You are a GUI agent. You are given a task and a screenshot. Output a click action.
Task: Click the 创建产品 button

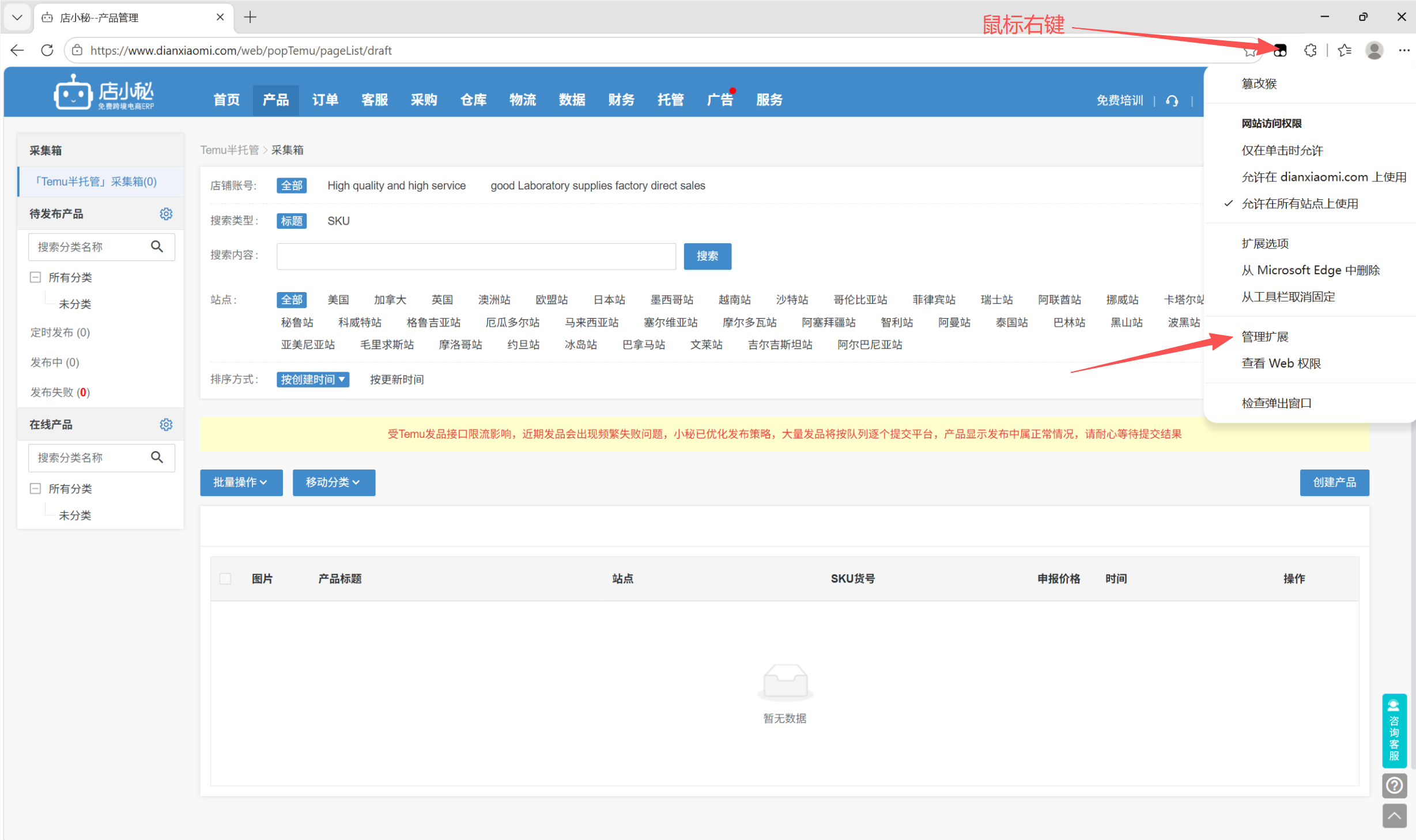(1334, 482)
